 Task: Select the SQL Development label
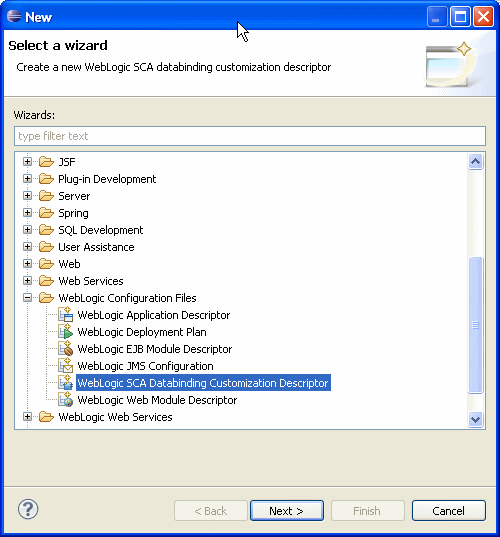click(x=101, y=230)
